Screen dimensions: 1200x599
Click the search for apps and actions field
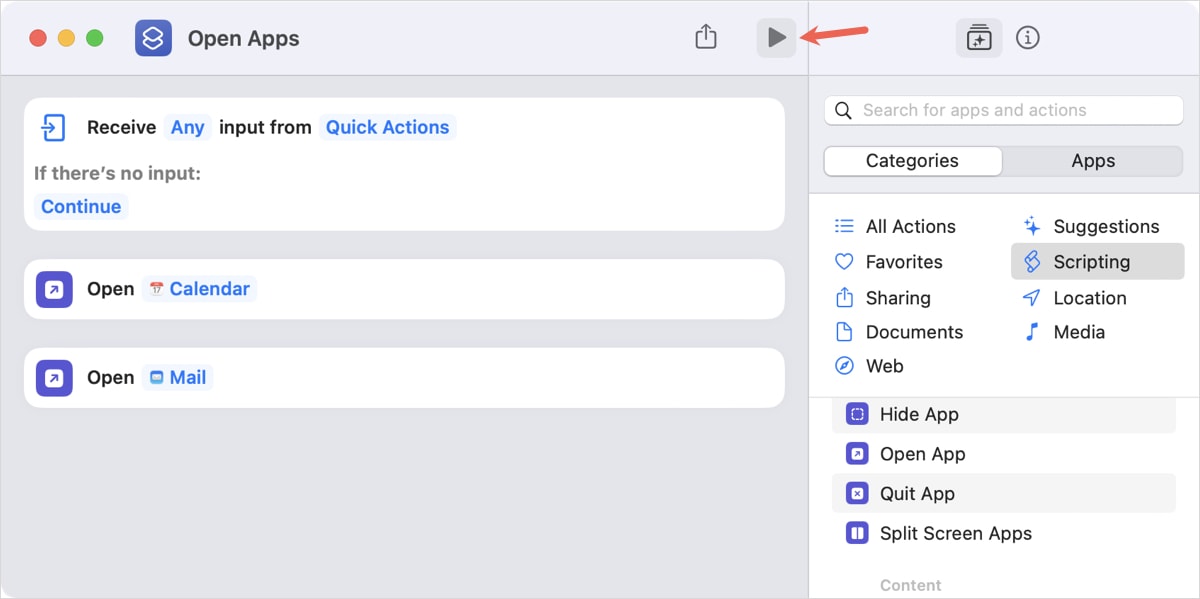(1002, 110)
